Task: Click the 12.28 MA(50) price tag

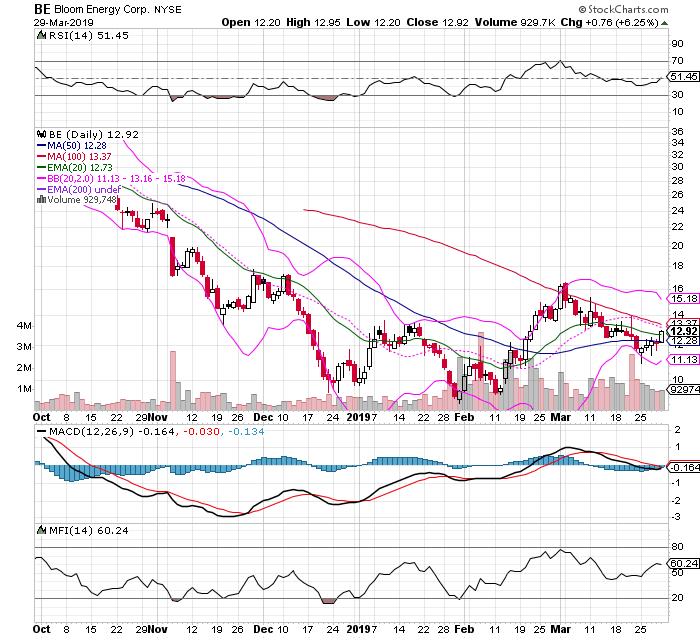Action: (x=683, y=341)
